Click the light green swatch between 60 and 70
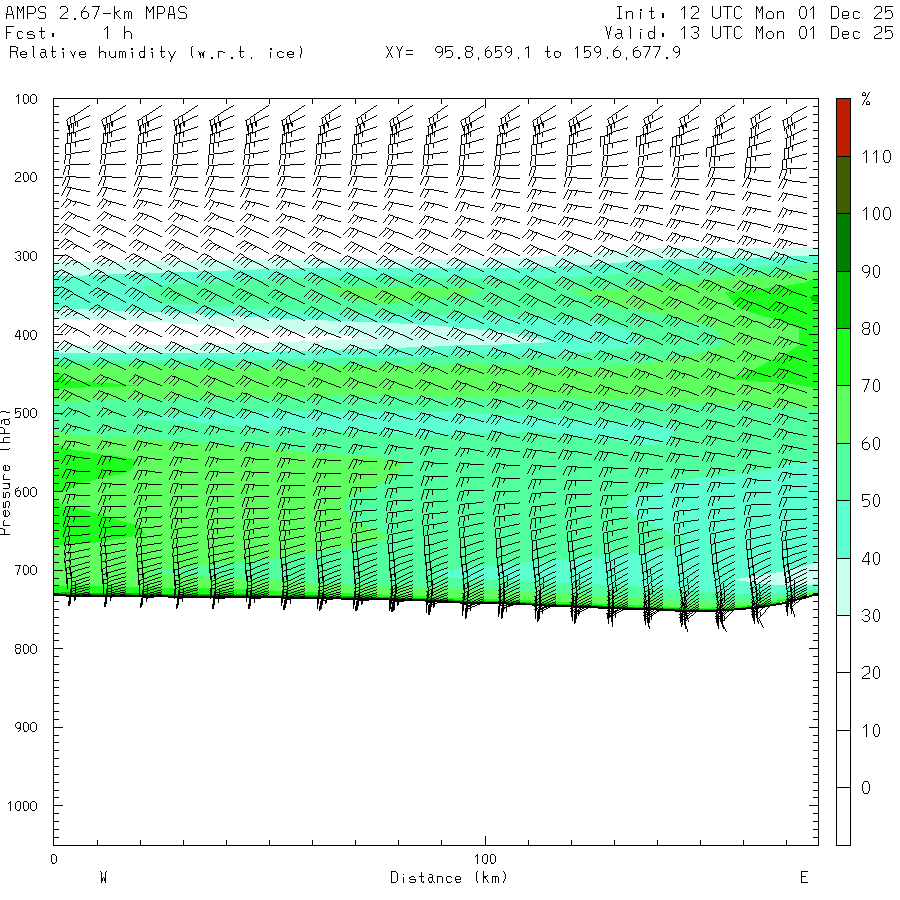900x900 pixels. 843,414
